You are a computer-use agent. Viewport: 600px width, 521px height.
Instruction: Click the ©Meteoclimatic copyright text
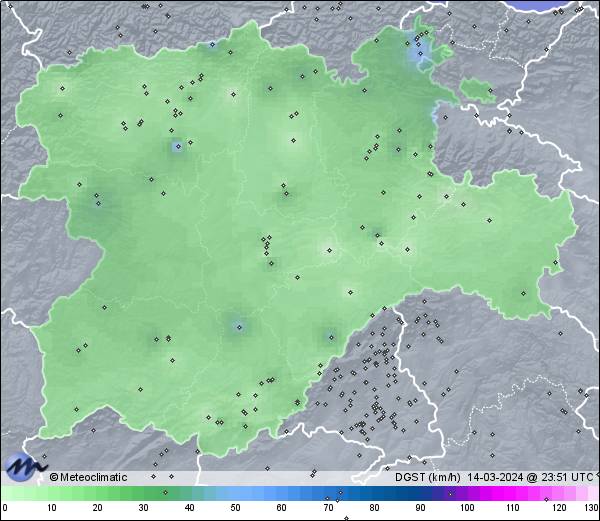pos(88,477)
